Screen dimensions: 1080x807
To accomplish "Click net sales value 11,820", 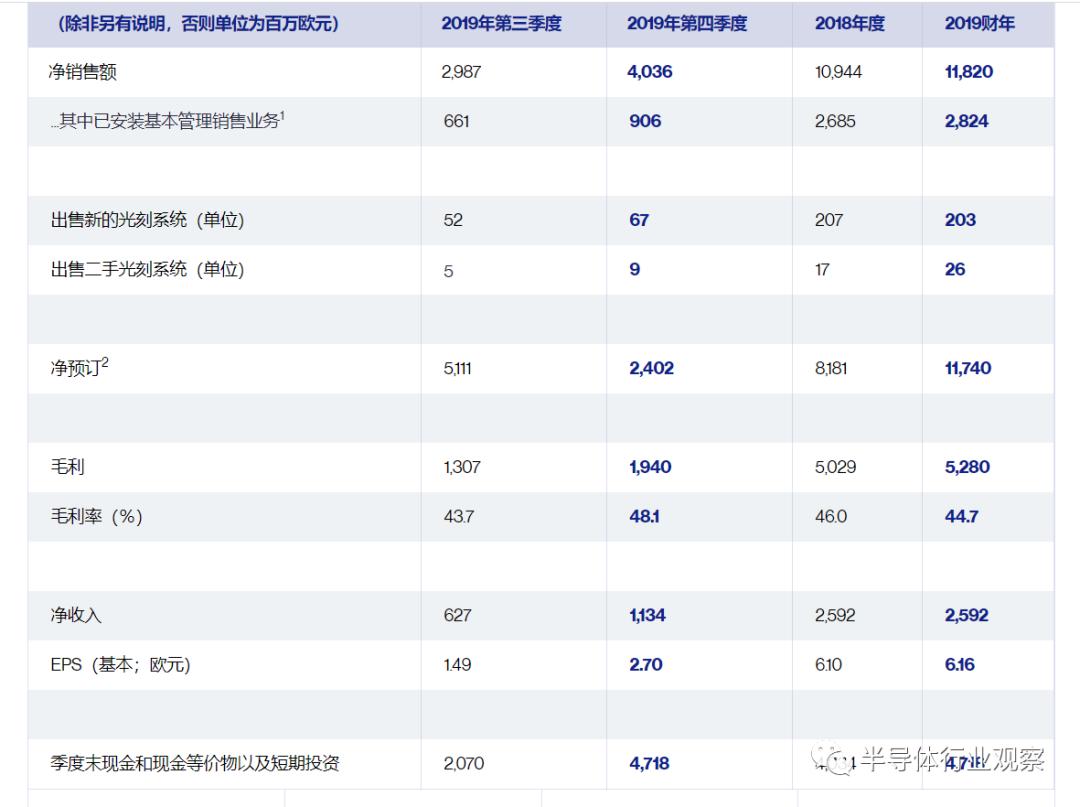I will point(968,72).
